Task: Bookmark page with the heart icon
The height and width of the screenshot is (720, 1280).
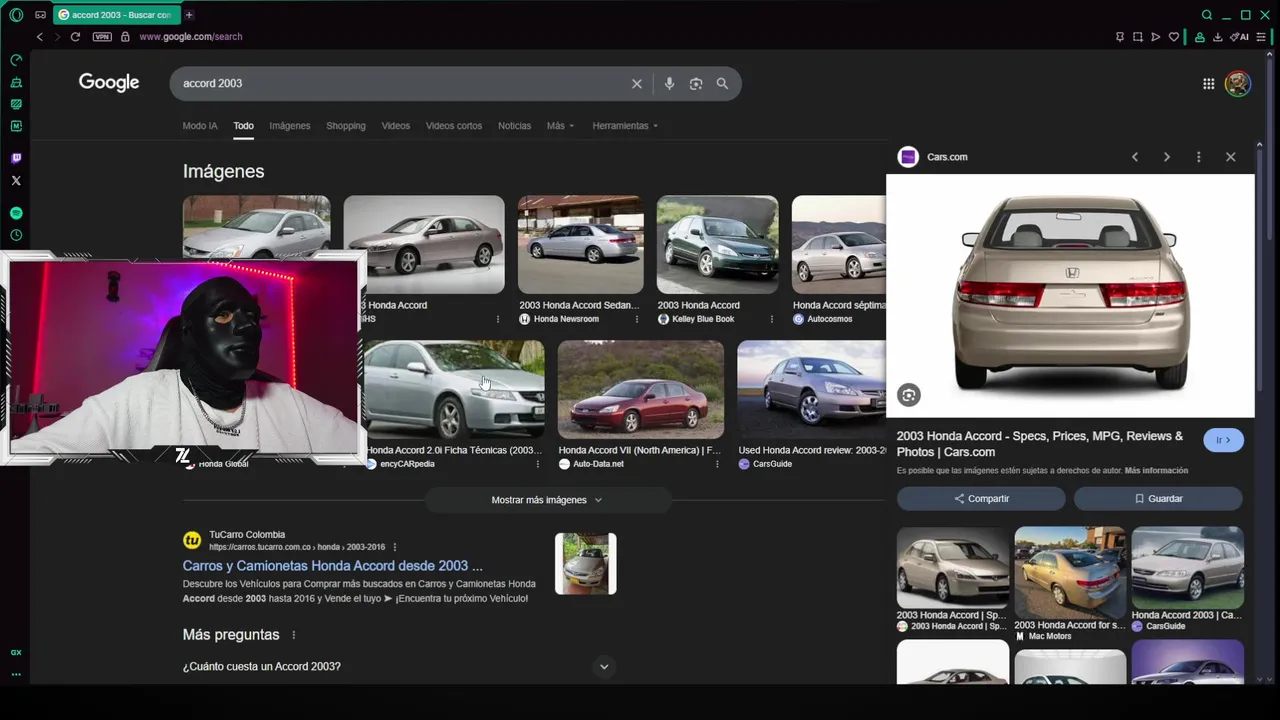Action: coord(1173,37)
